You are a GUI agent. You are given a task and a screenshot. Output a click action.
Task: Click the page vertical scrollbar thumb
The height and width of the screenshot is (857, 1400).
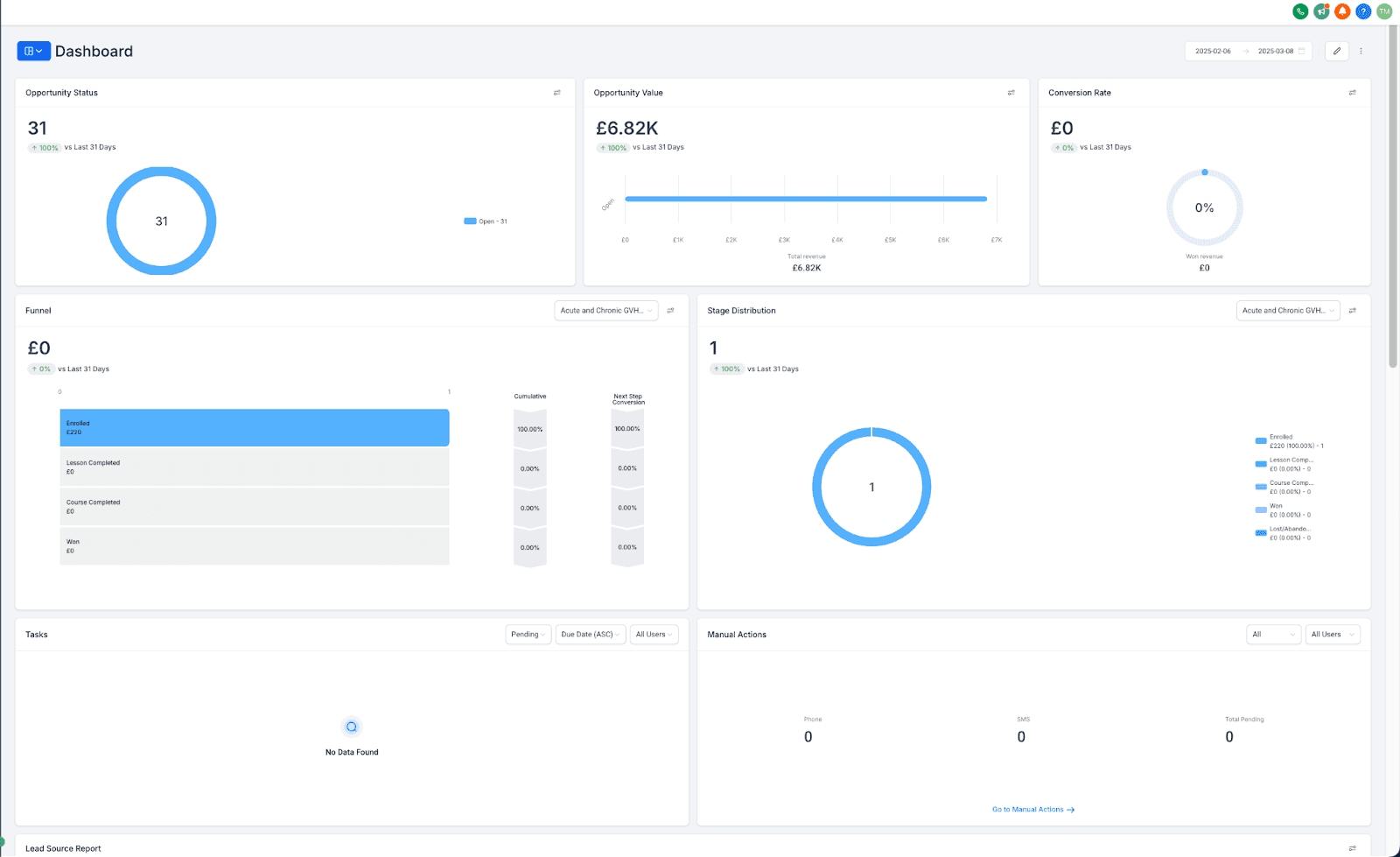(1393, 197)
